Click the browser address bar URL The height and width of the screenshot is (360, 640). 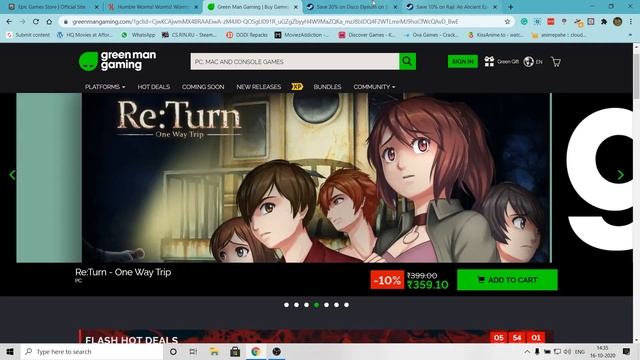click(265, 22)
